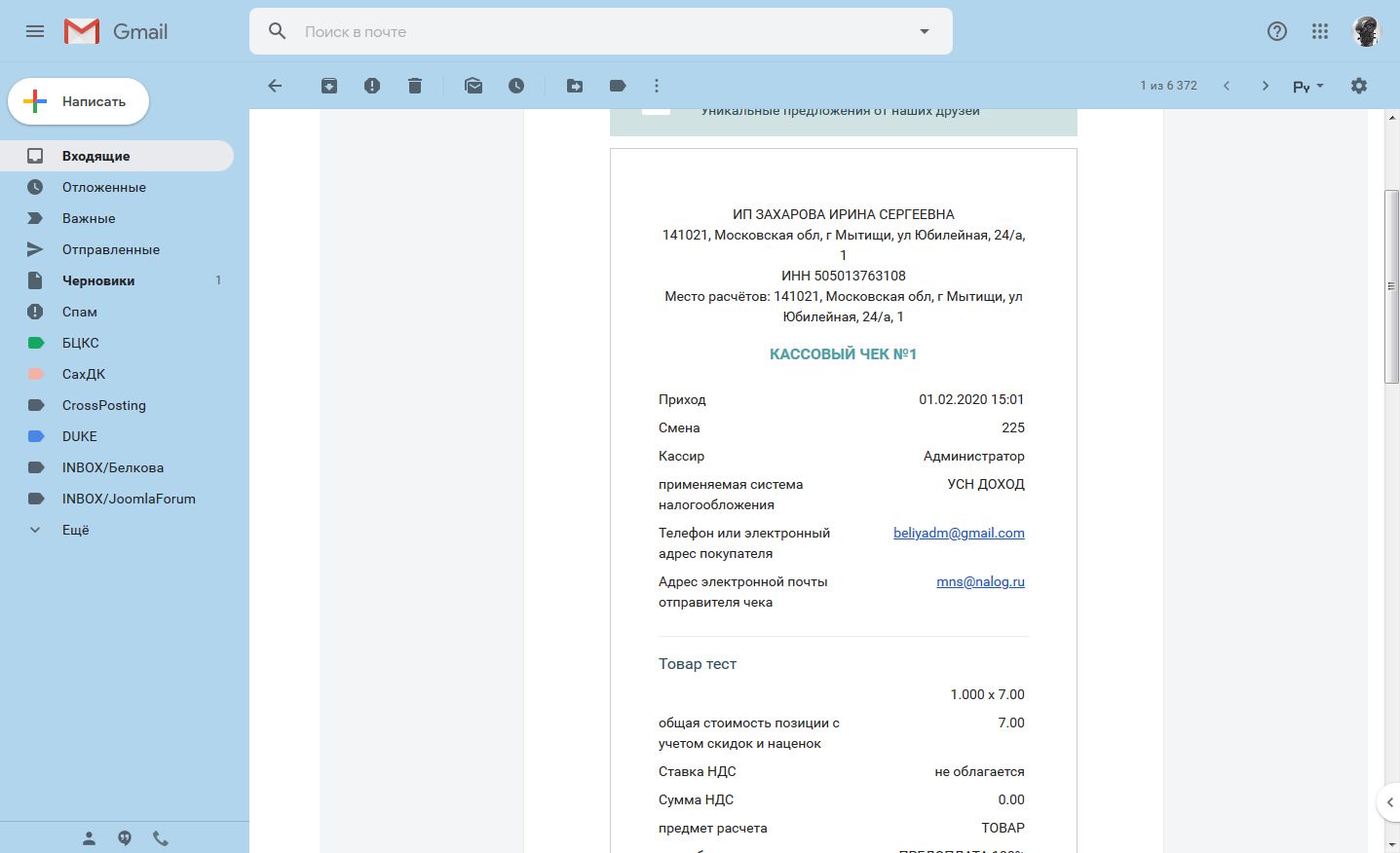The image size is (1400, 853).
Task: Click the Товар тест item title
Action: [x=698, y=664]
